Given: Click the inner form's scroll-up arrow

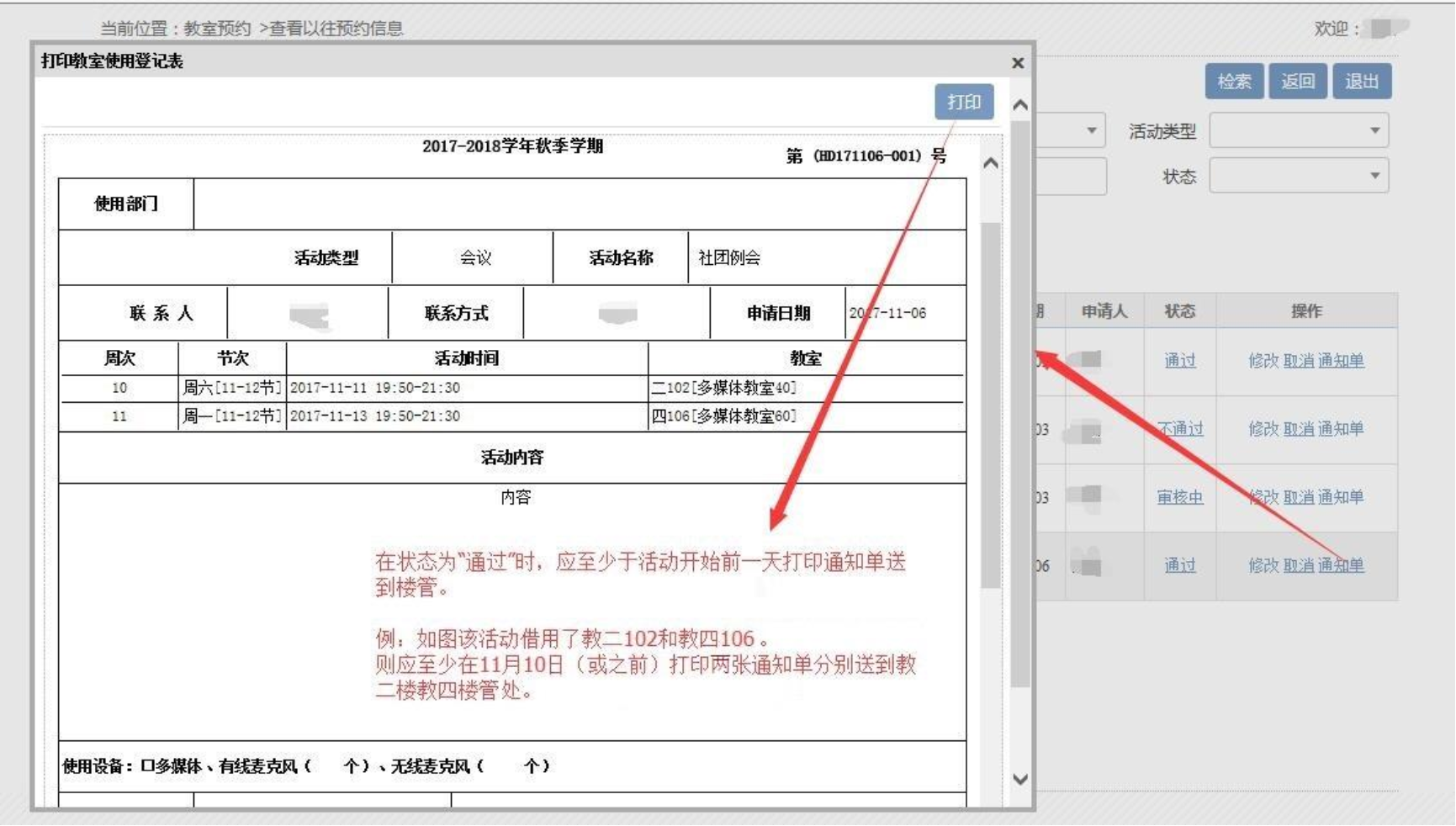Looking at the screenshot, I should [991, 163].
